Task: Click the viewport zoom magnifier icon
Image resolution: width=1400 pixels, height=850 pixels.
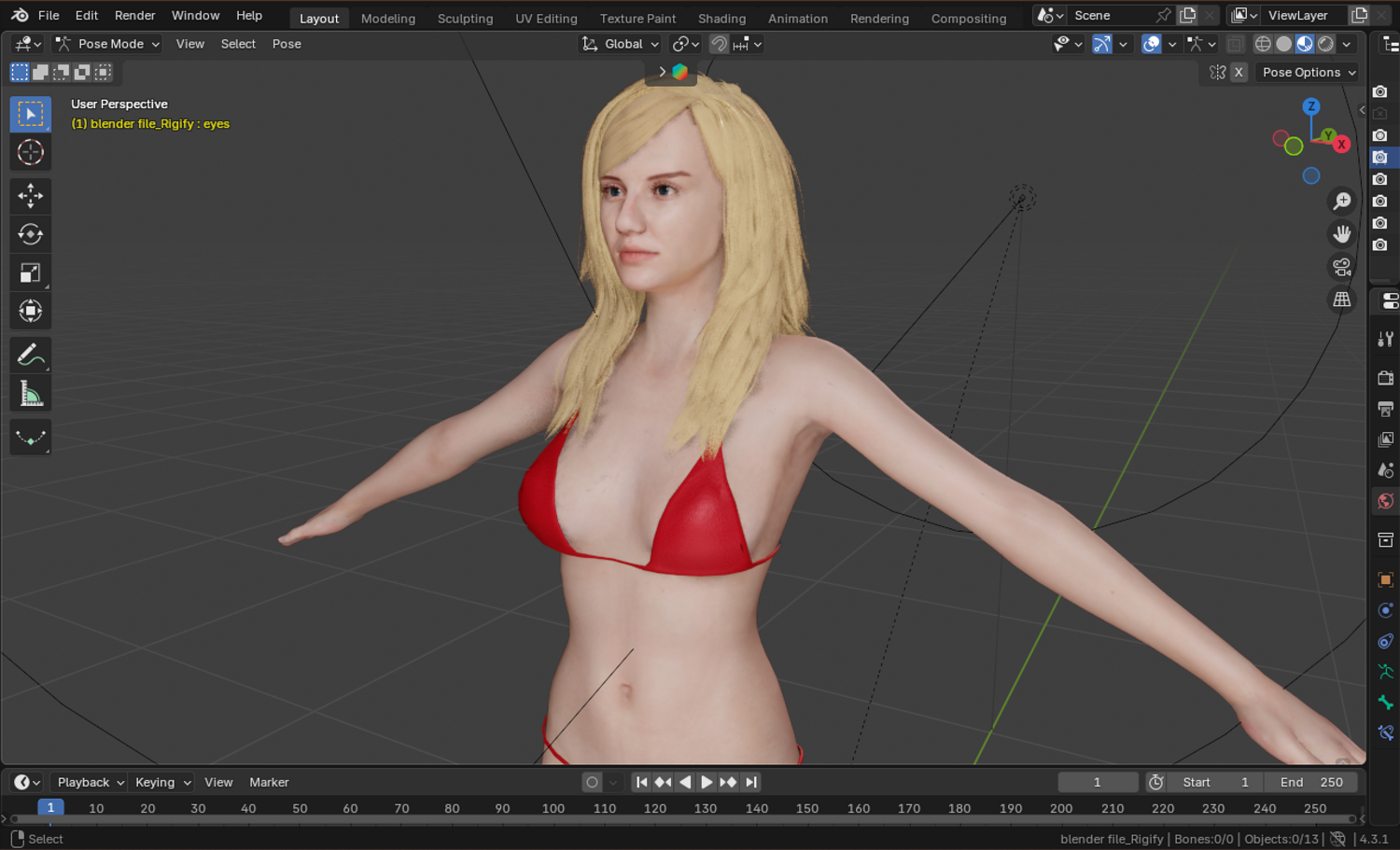Action: click(1342, 202)
